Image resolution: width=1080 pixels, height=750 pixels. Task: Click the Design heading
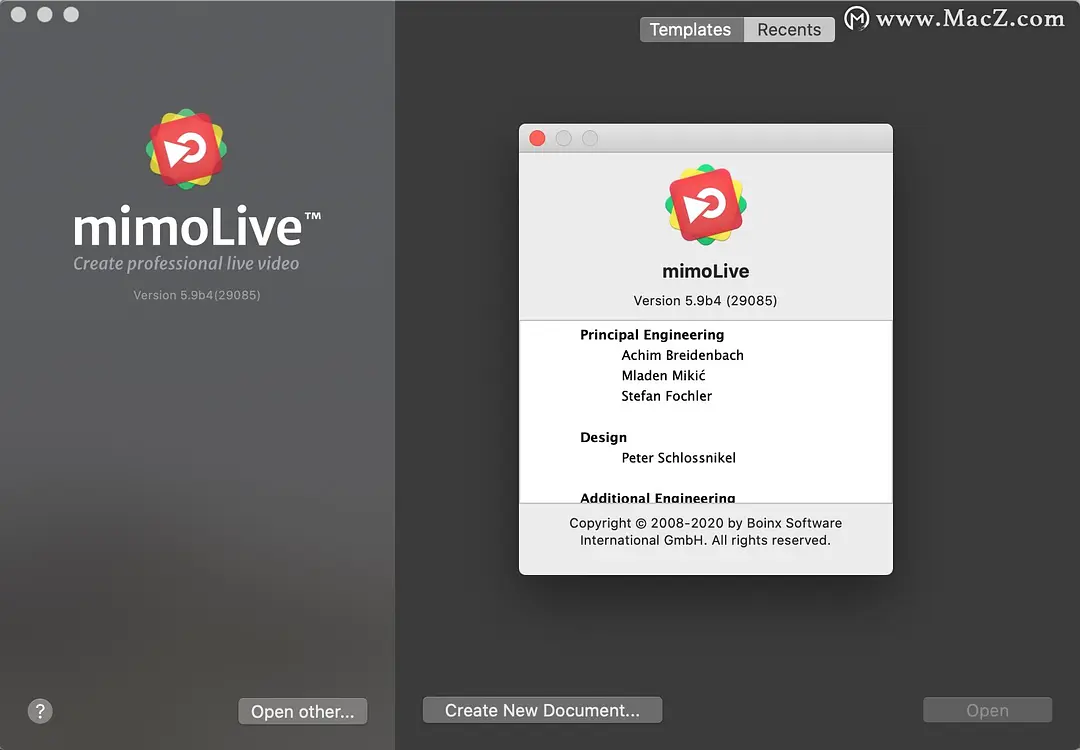point(603,437)
